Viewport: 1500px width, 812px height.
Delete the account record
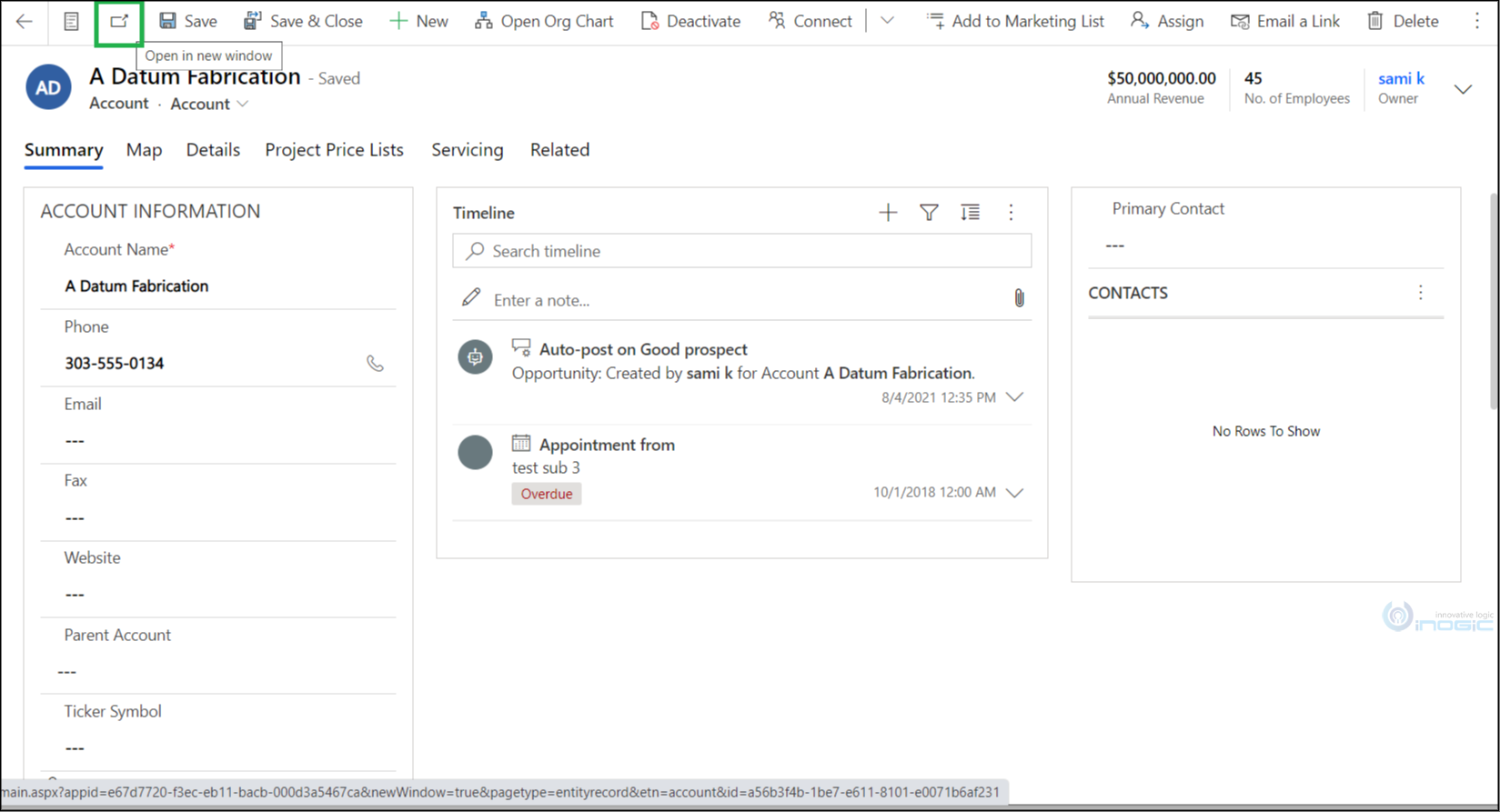pos(1403,21)
